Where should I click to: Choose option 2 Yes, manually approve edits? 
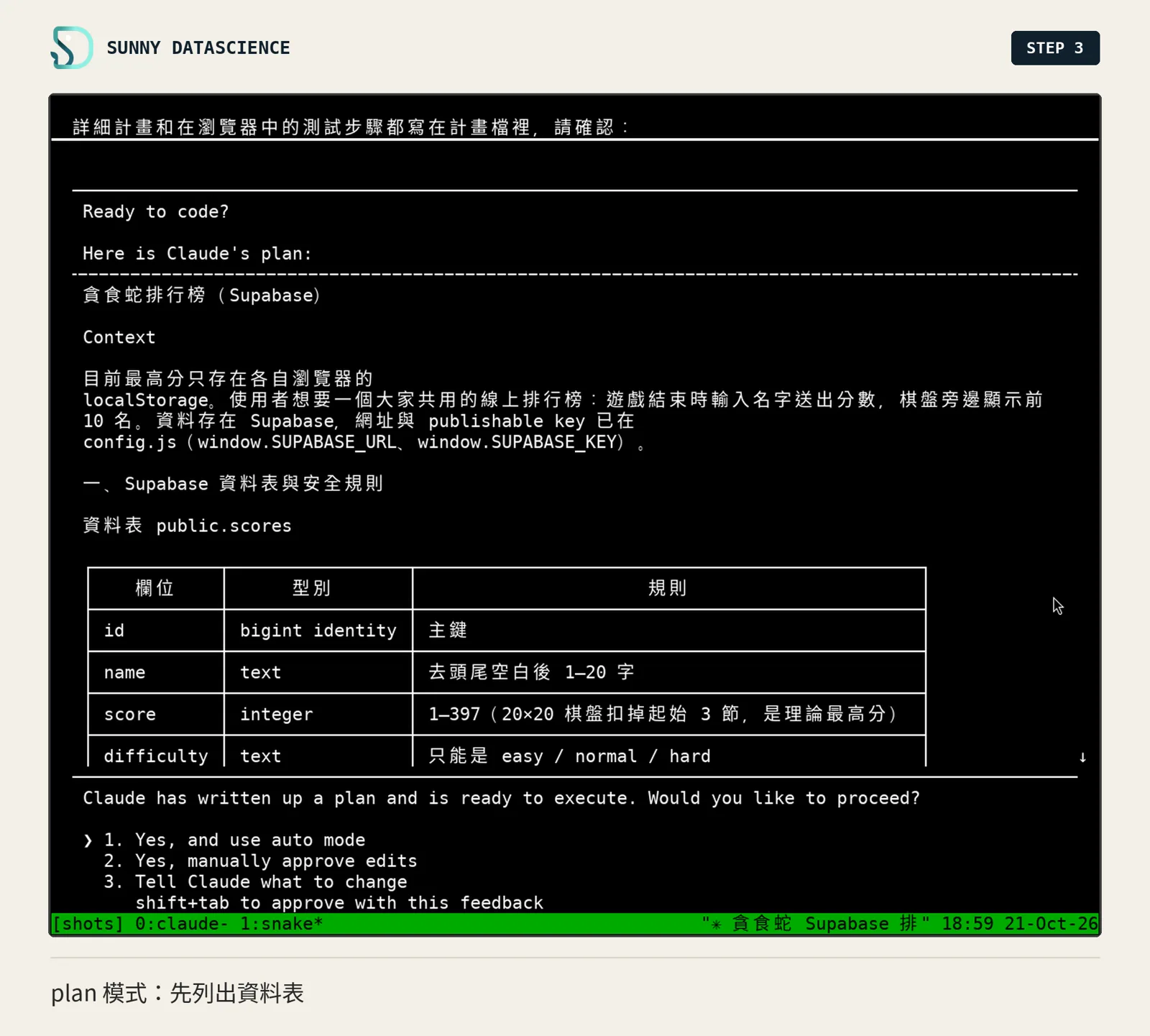(260, 861)
